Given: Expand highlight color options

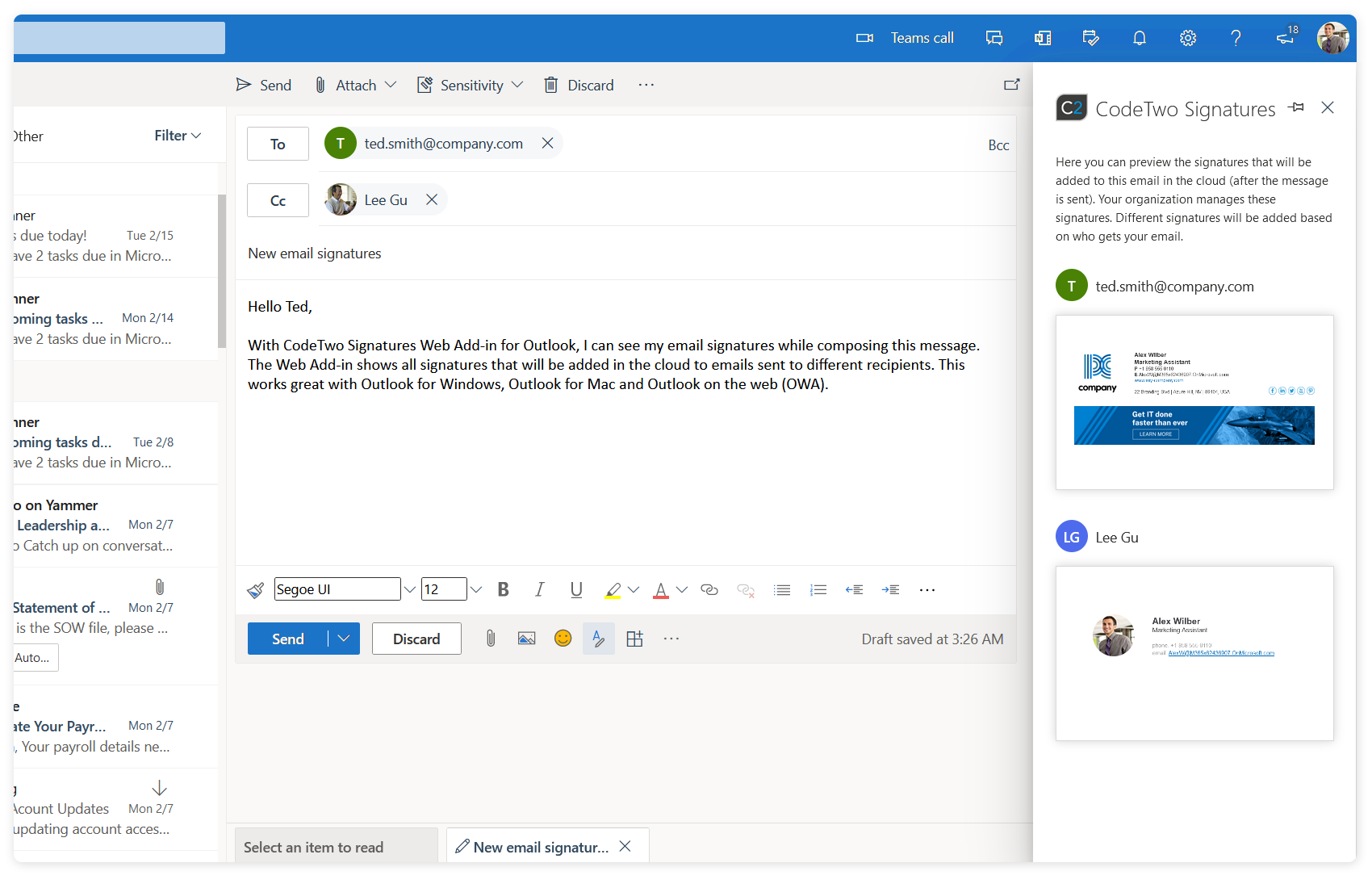Looking at the screenshot, I should point(634,589).
